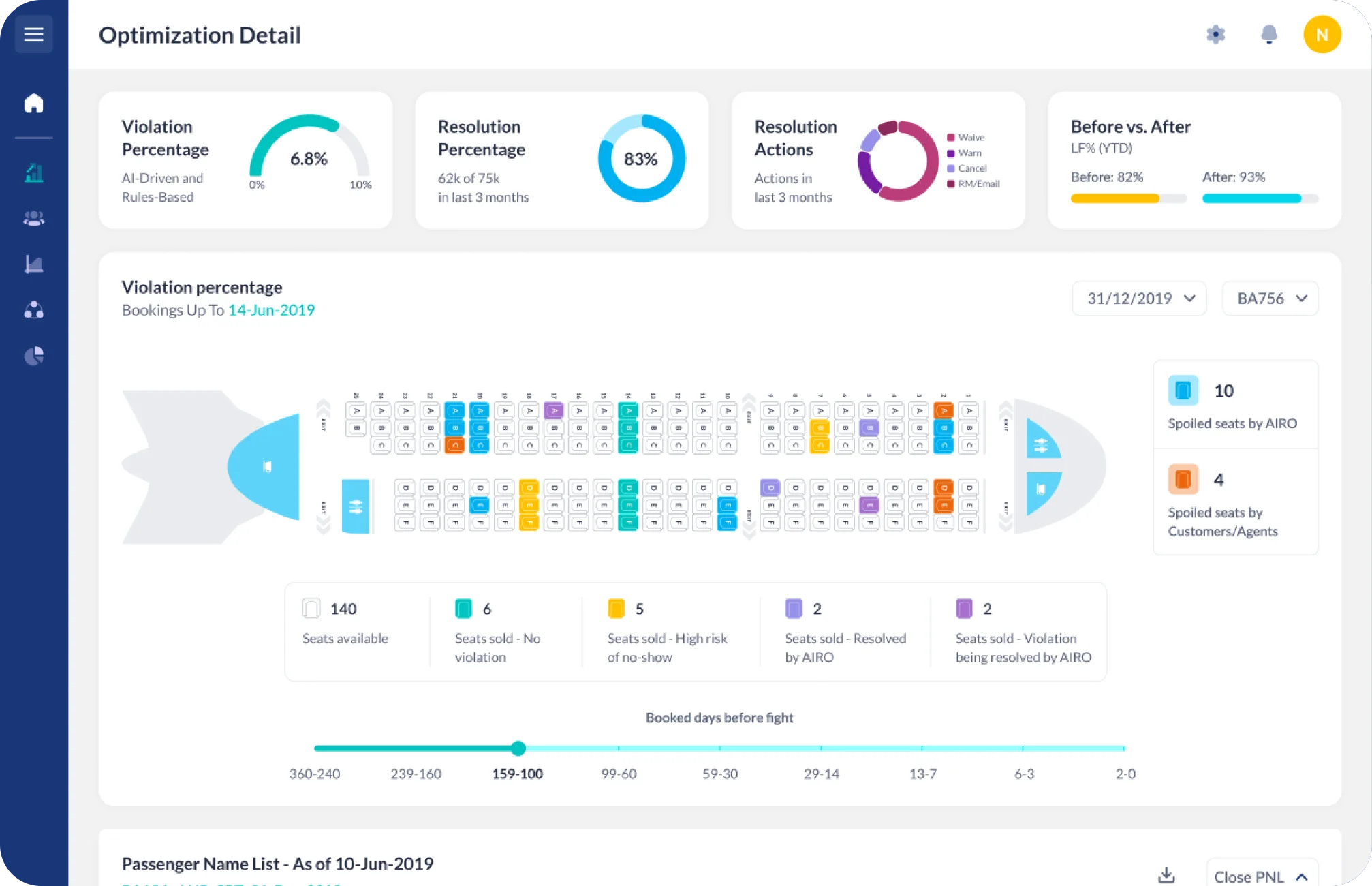This screenshot has height=886, width=1372.
Task: Open the 31/12/2019 date dropdown
Action: [1139, 299]
